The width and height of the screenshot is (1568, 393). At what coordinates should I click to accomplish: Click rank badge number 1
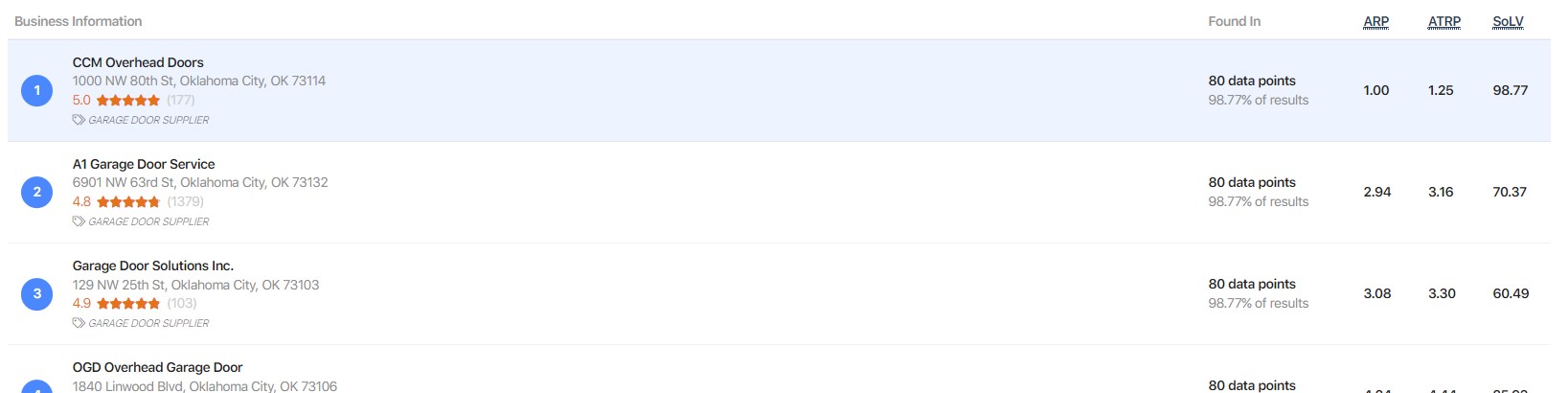click(37, 90)
